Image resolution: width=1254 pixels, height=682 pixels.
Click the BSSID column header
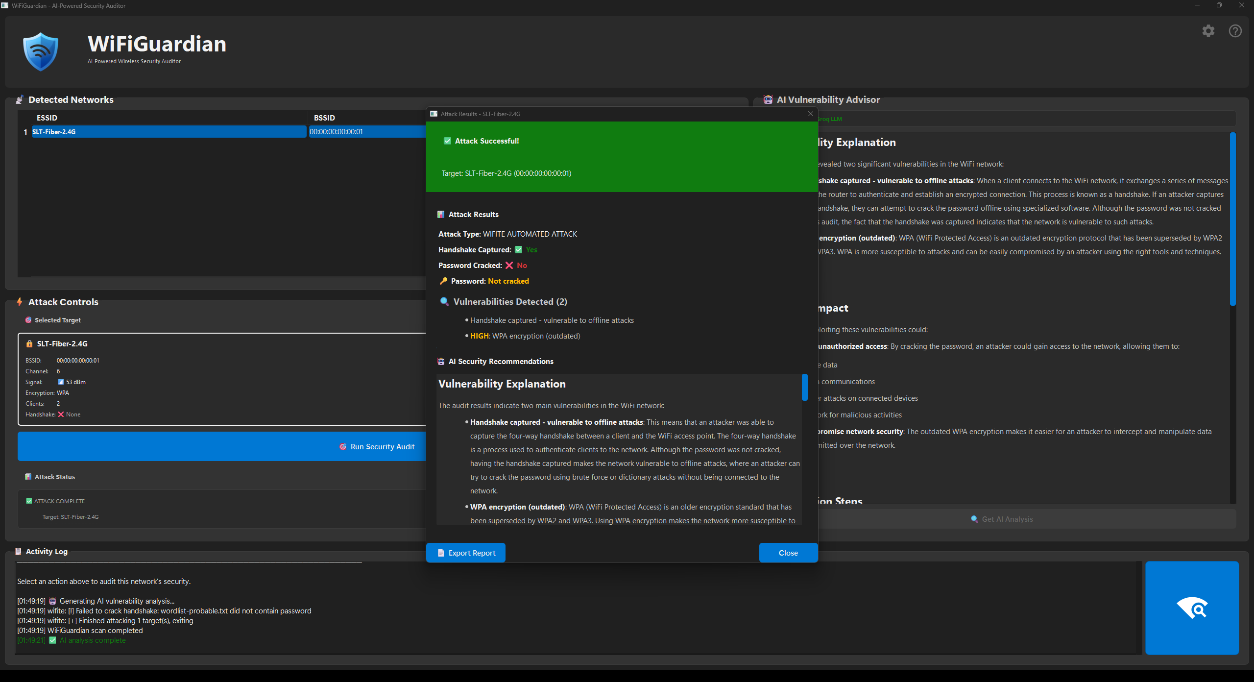coord(324,118)
